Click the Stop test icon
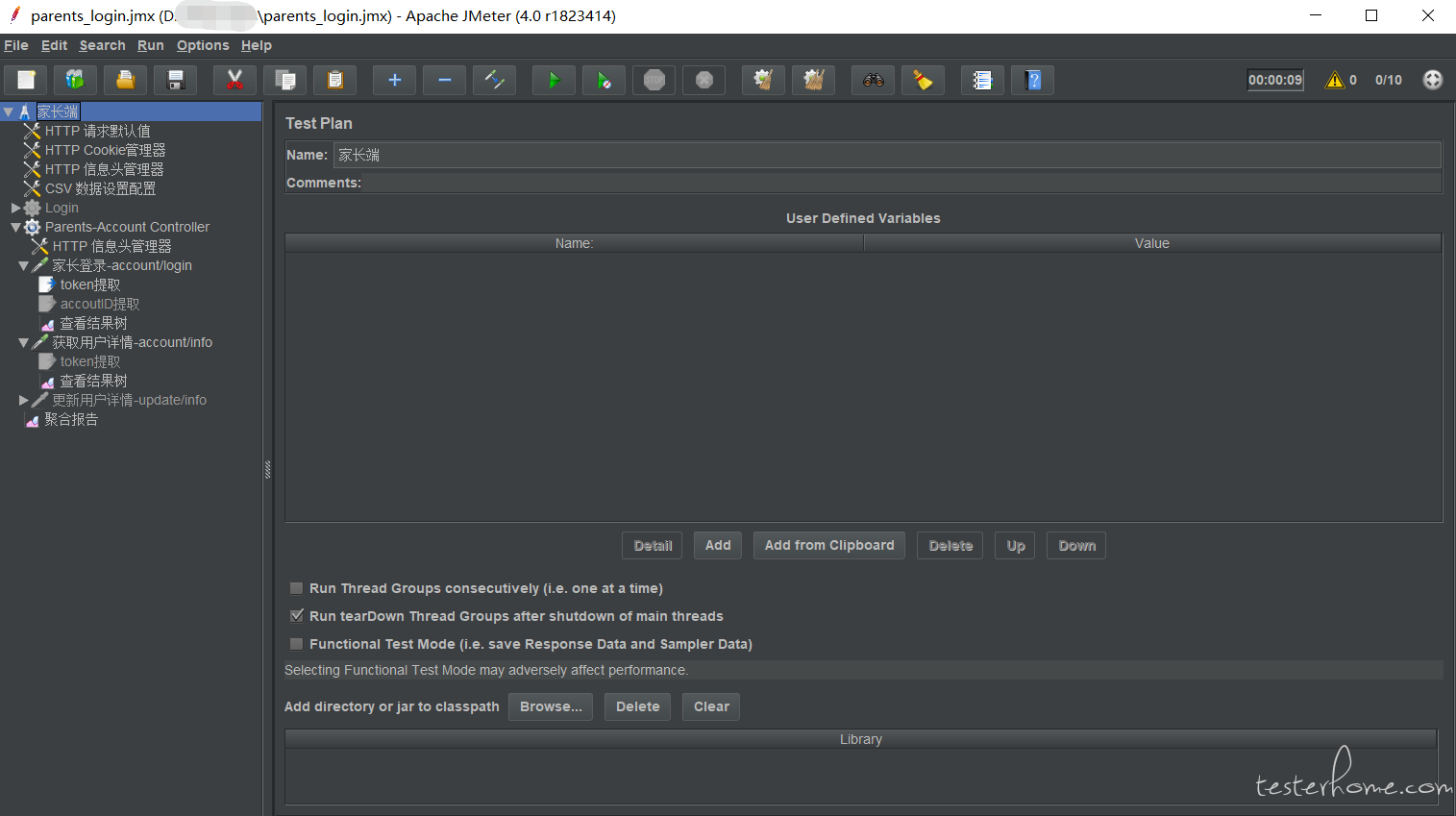1456x816 pixels. [654, 80]
